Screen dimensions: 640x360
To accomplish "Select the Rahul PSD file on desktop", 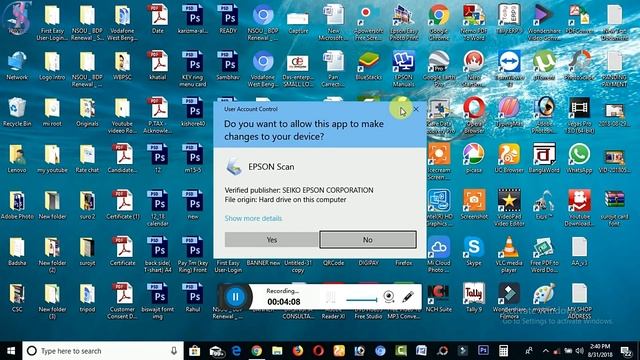I will (x=193, y=298).
